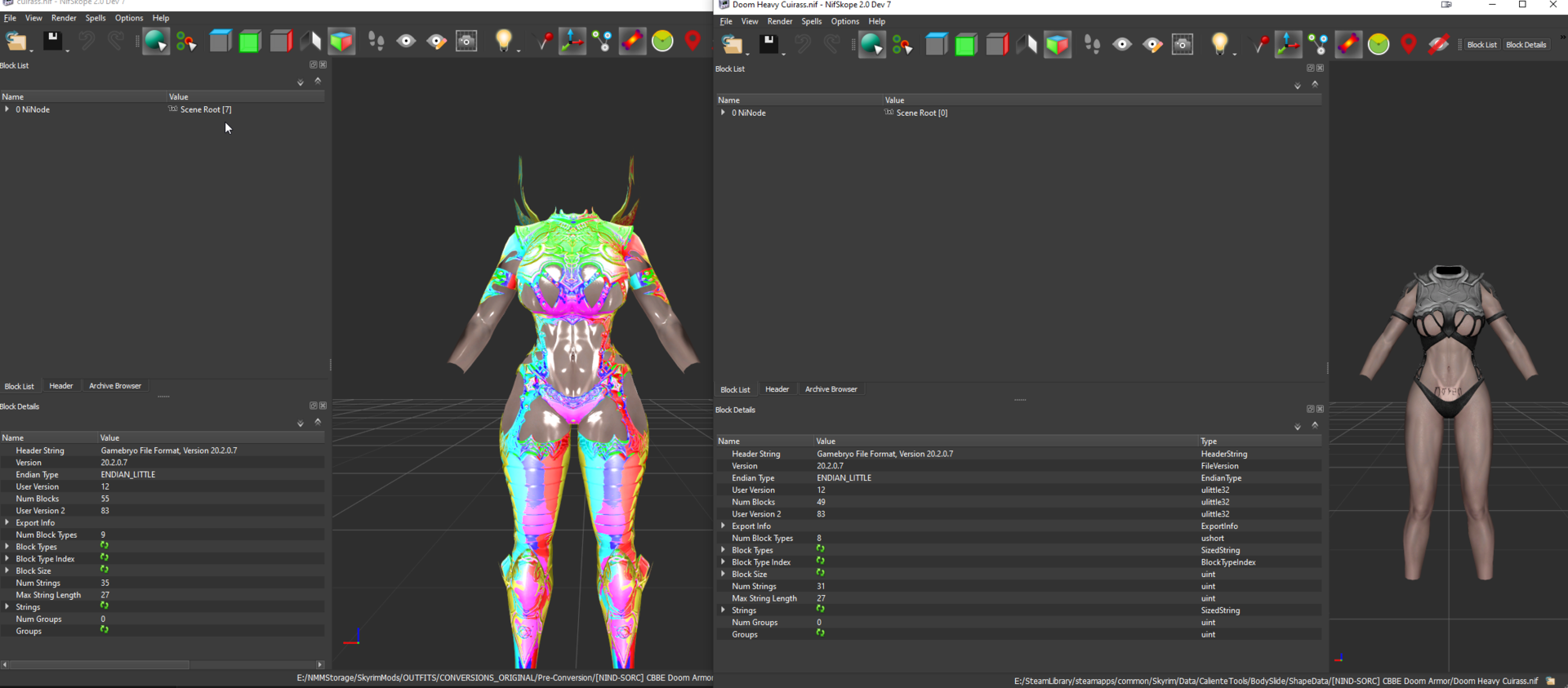Select the green Front view cube in the Doom Heavy Cuirass window
1568x688 pixels.
(966, 44)
